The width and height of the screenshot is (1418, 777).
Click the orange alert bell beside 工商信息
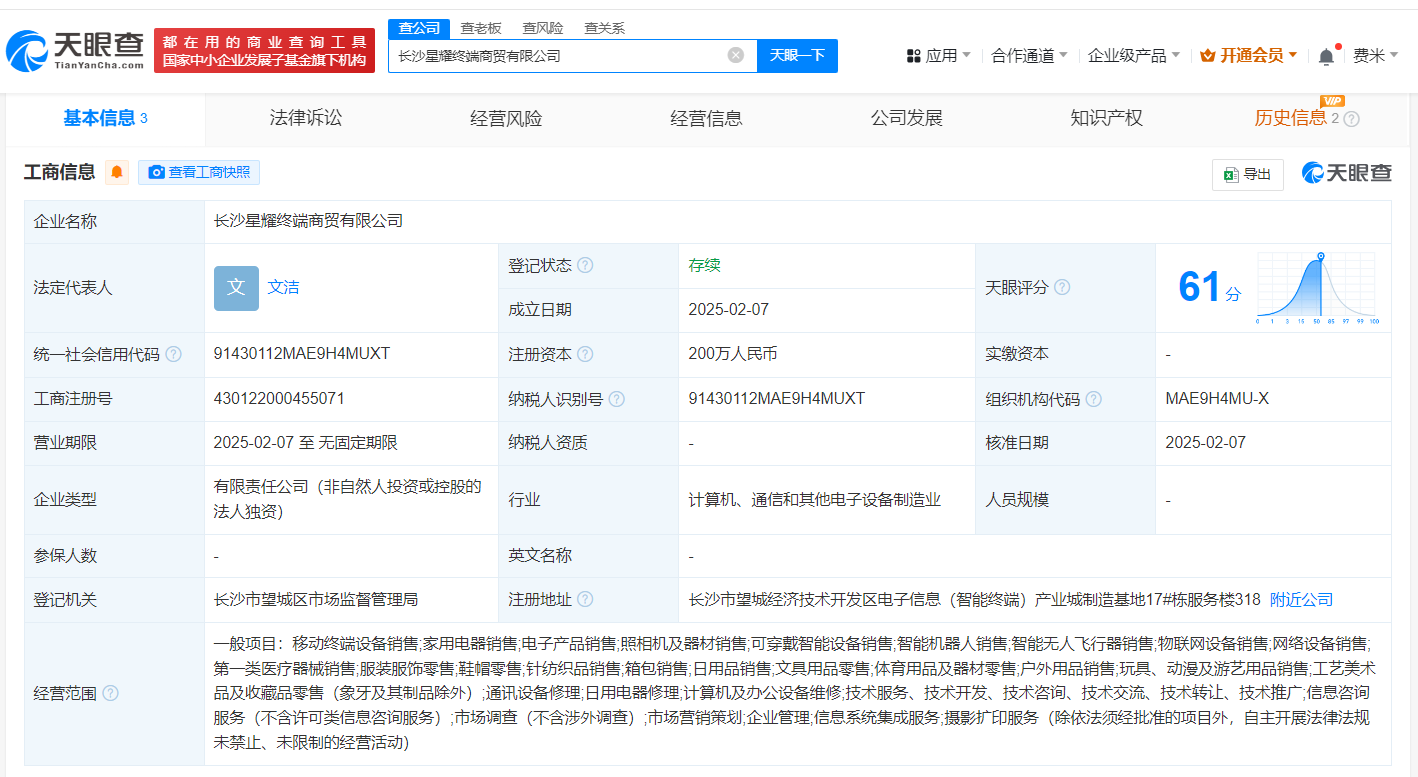click(x=117, y=172)
